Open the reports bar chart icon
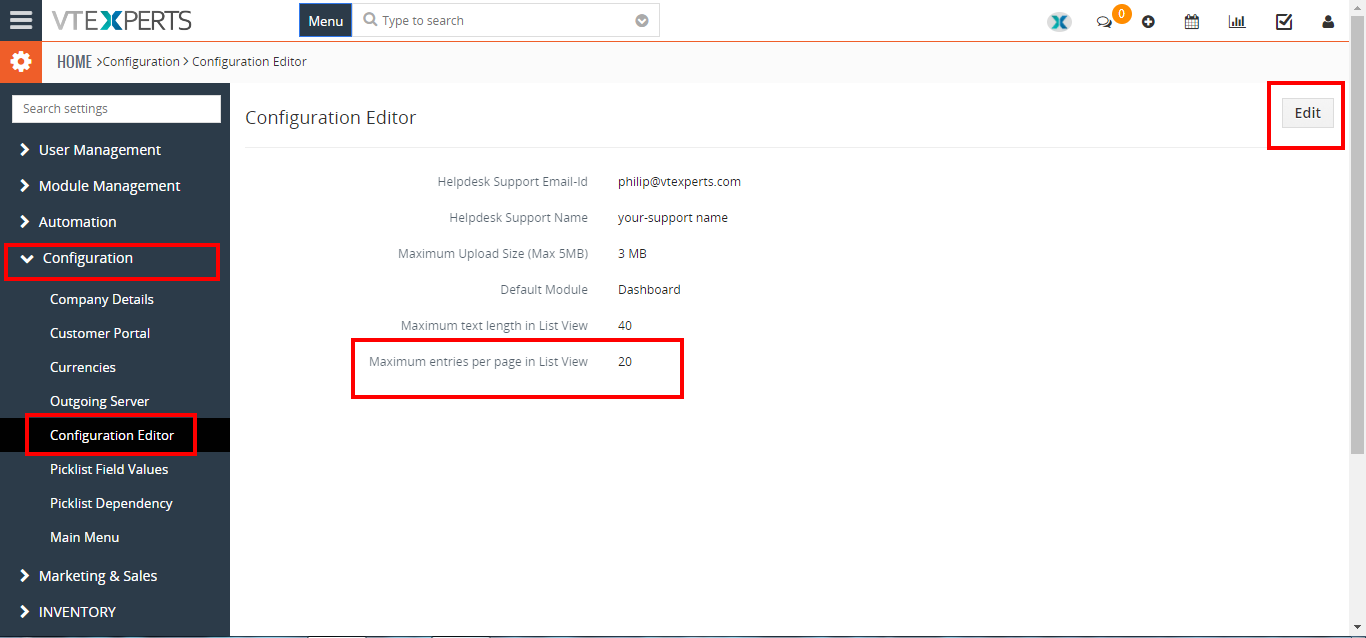Screen dimensions: 1366x638 tap(1237, 21)
